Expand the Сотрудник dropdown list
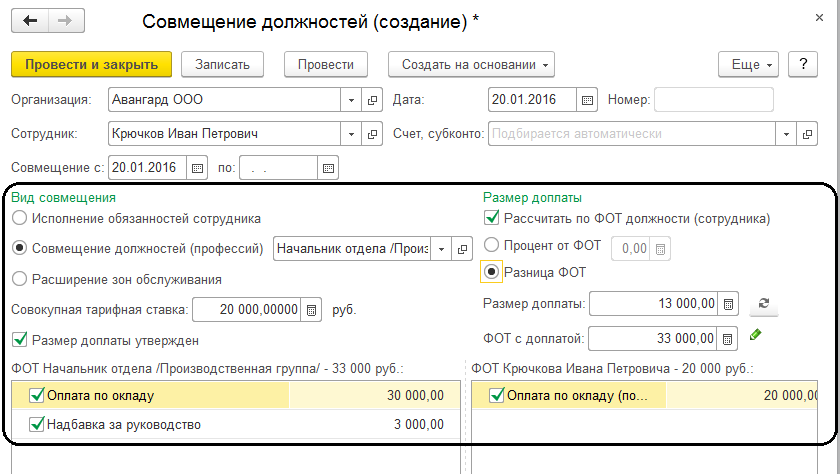840x474 pixels. (351, 133)
